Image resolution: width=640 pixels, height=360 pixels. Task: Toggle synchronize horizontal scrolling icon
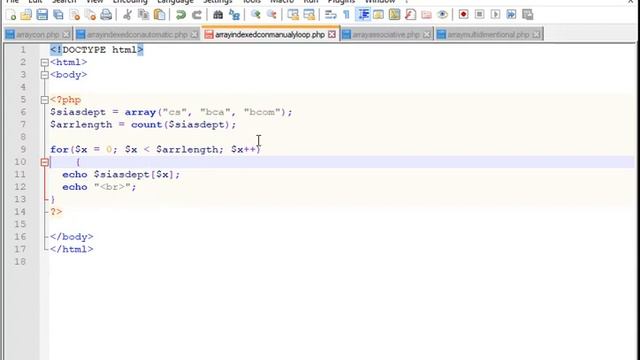309,15
